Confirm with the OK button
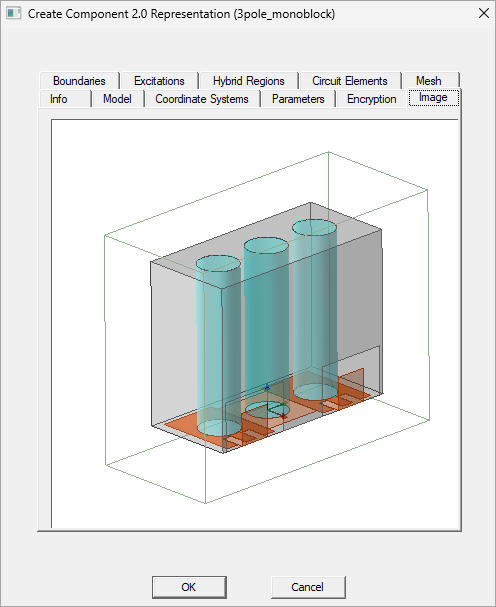Viewport: 496px width, 607px height. point(189,587)
